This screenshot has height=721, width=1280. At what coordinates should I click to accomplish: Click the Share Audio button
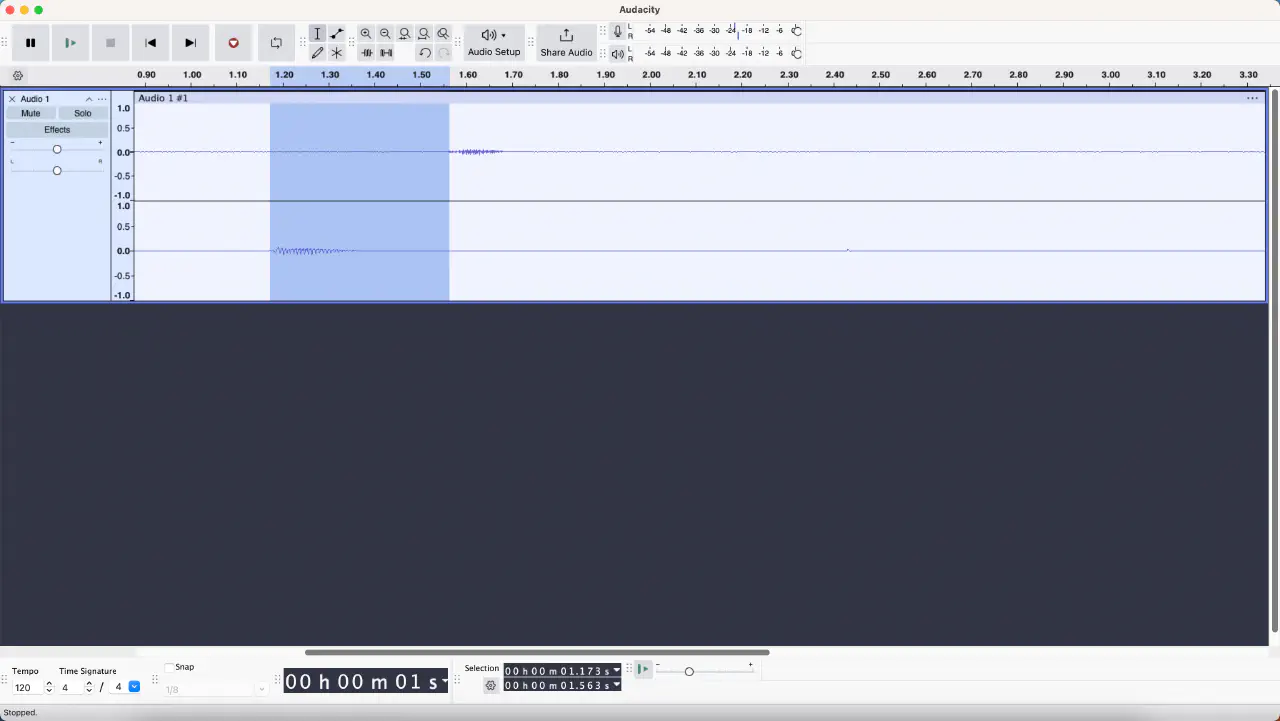(566, 42)
